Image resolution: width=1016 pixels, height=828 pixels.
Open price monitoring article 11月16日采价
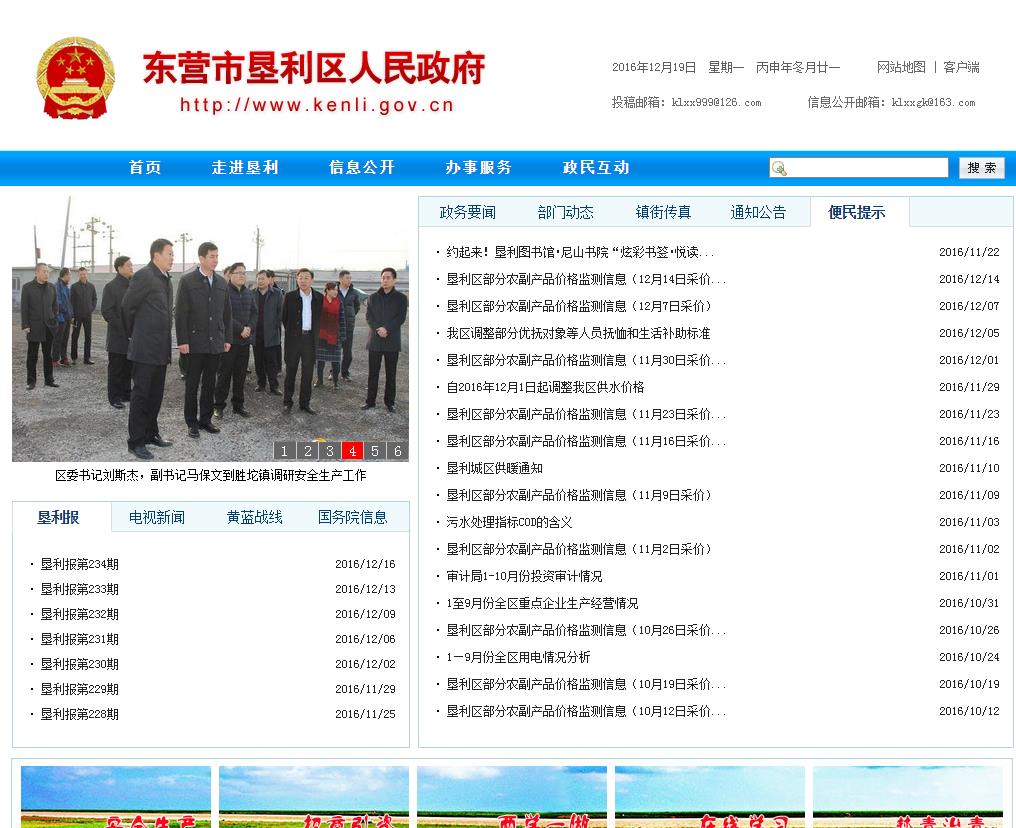(586, 441)
